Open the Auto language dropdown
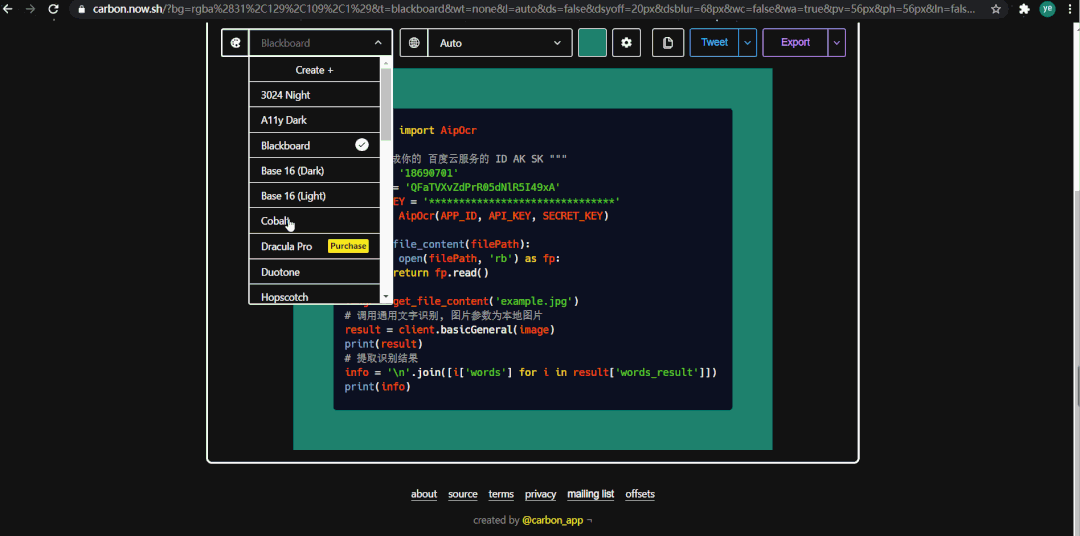The width and height of the screenshot is (1080, 536). [x=499, y=43]
